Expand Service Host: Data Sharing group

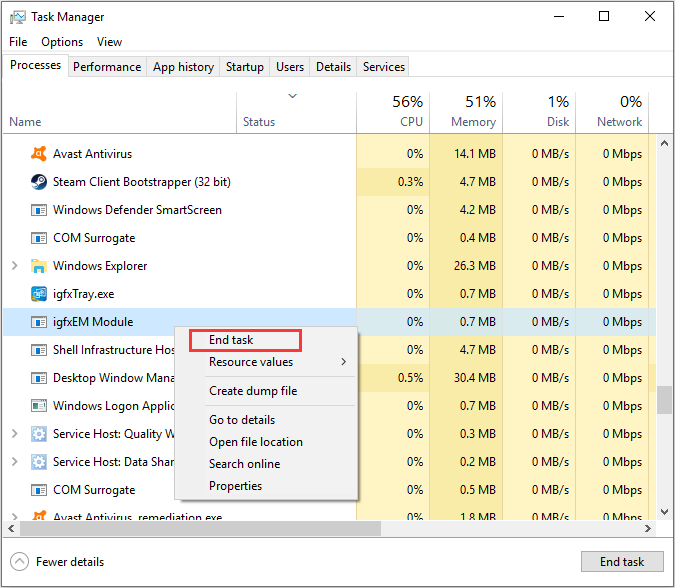tap(15, 461)
